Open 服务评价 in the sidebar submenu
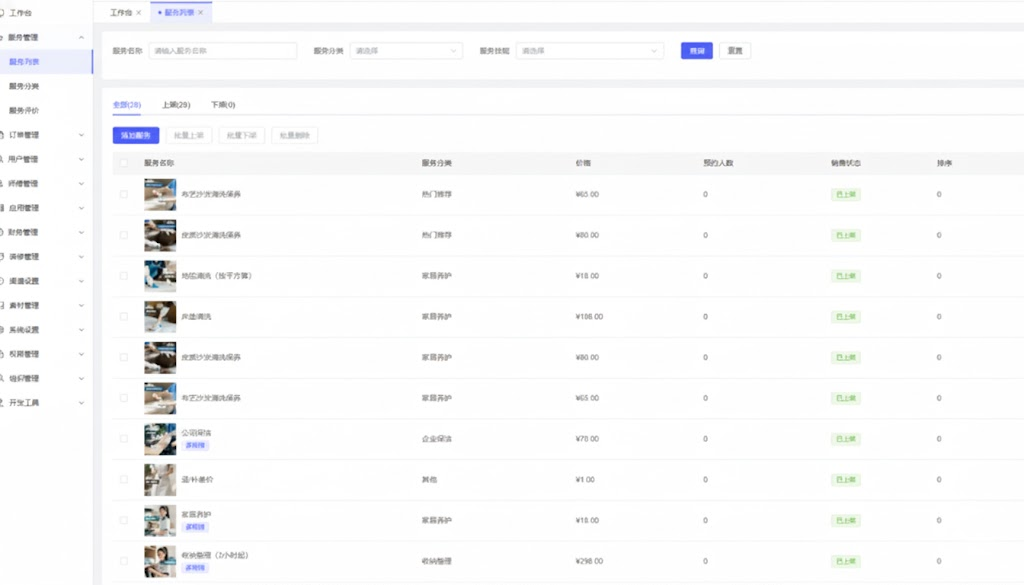Viewport: 1024px width, 585px height. tap(24, 110)
